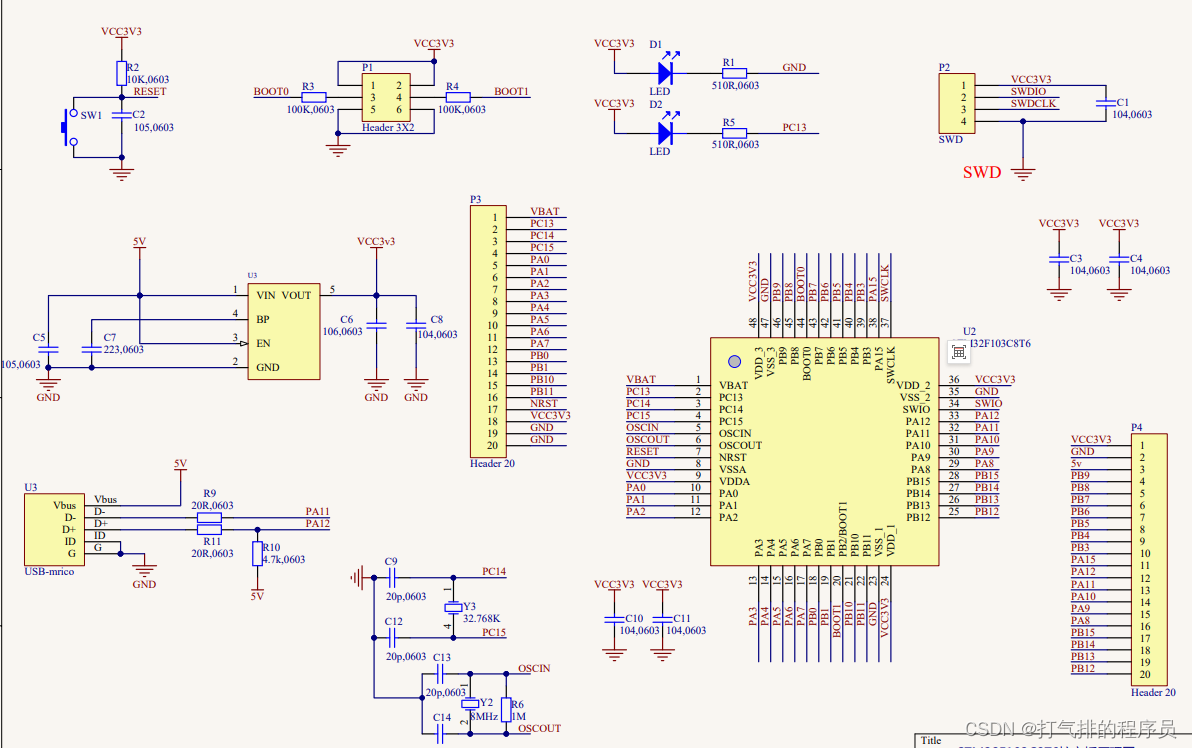Click the R10 4.7k resistor symbol
Image resolution: width=1192 pixels, height=748 pixels.
tap(258, 553)
